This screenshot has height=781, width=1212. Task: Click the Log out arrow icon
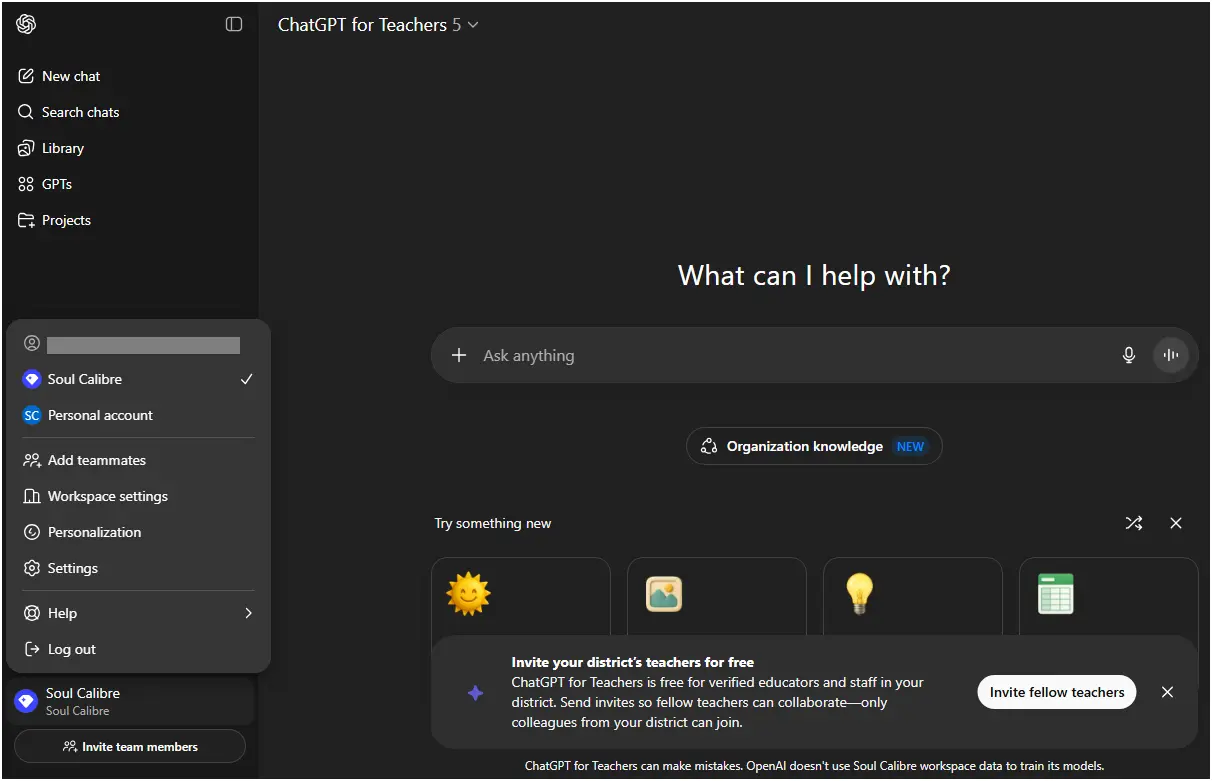32,649
